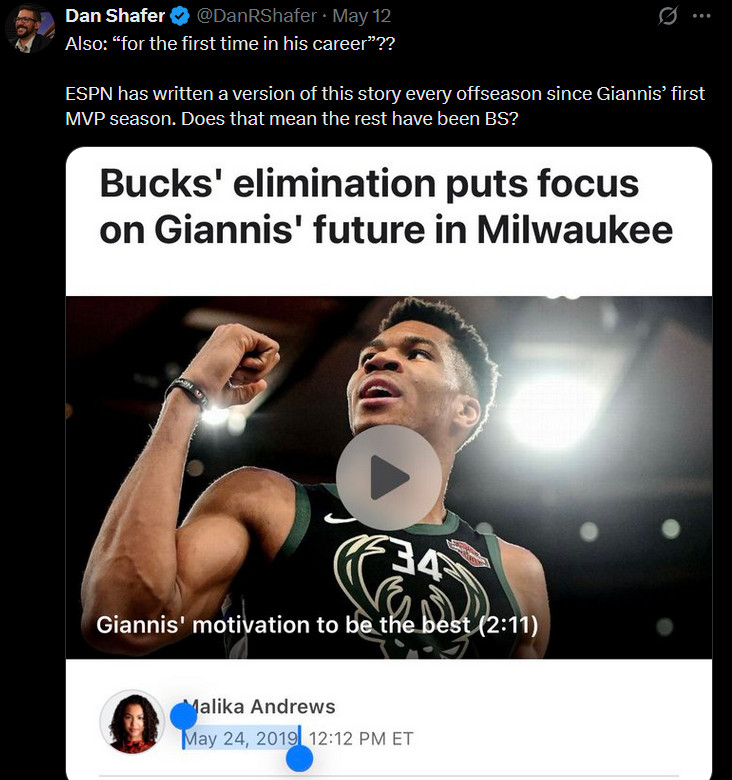Open the Grok explain icon
This screenshot has width=732, height=780.
[667, 16]
